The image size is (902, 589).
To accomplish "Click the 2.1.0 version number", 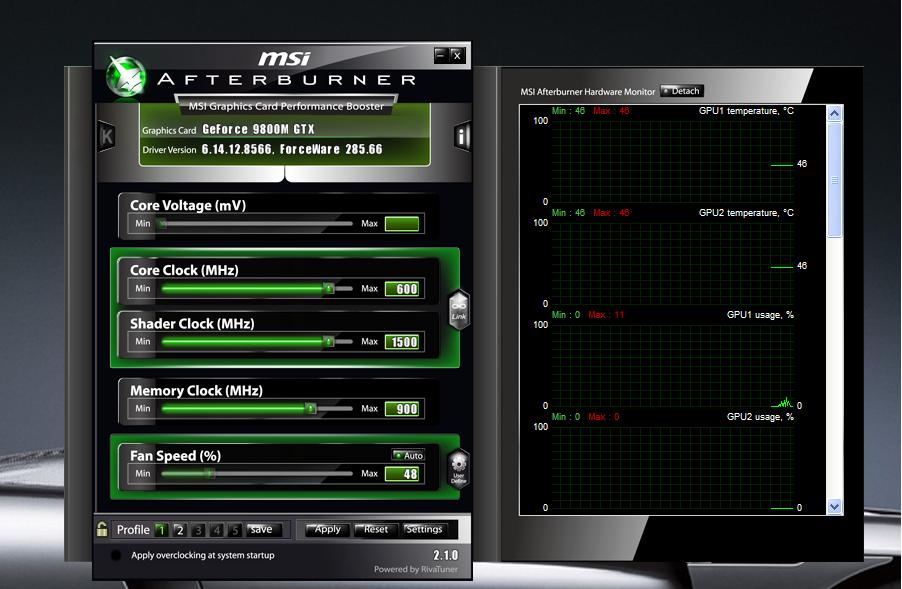I will pos(446,555).
